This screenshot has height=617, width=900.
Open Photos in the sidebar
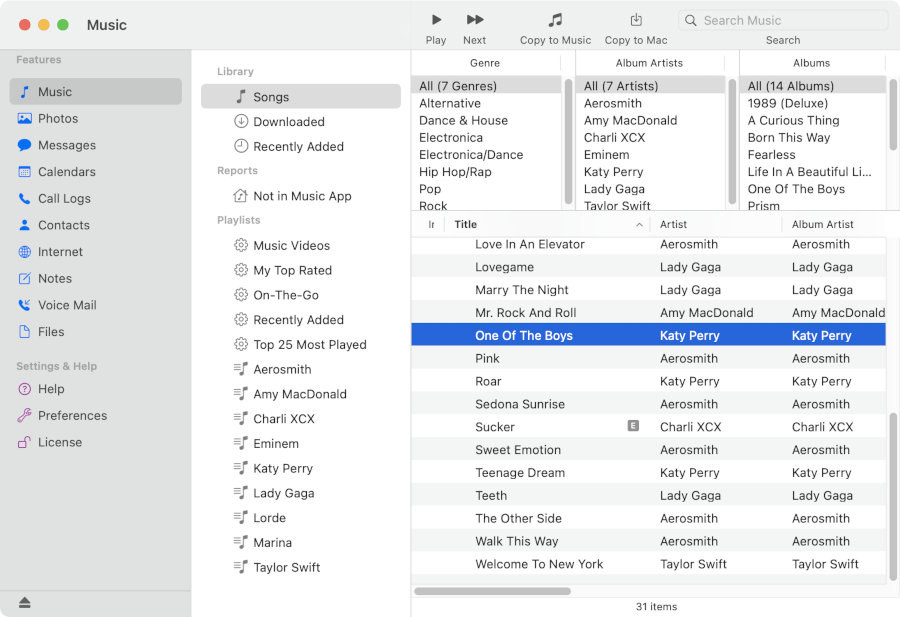tap(96, 118)
